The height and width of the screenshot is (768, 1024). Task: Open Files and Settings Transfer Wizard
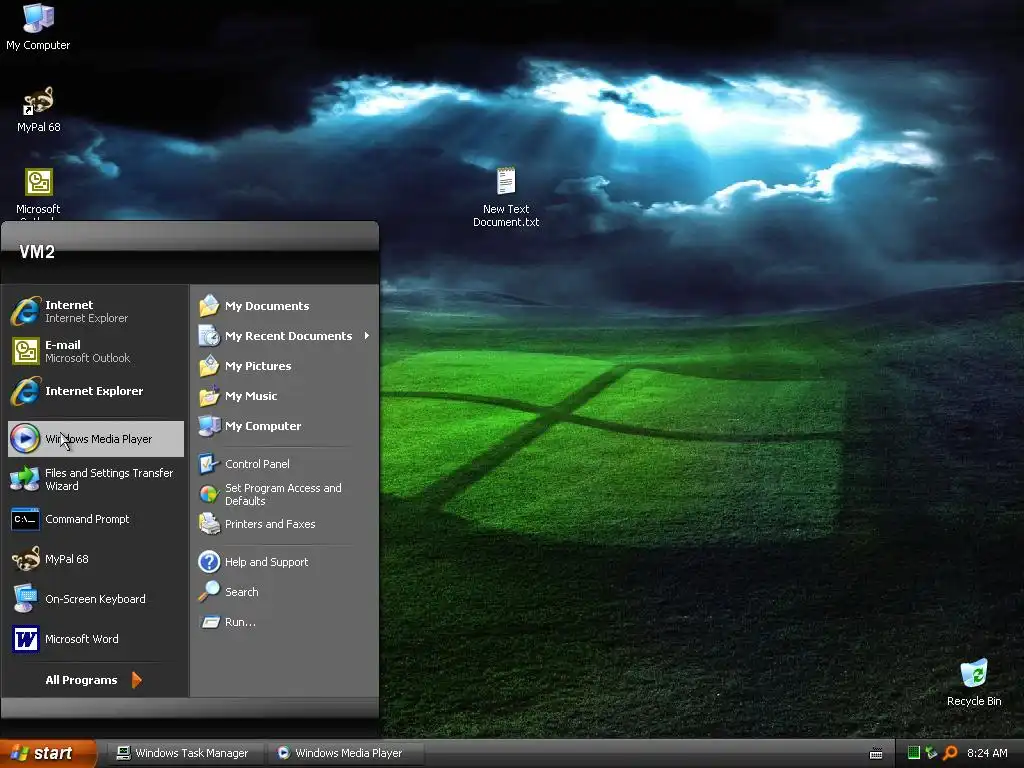click(x=95, y=479)
